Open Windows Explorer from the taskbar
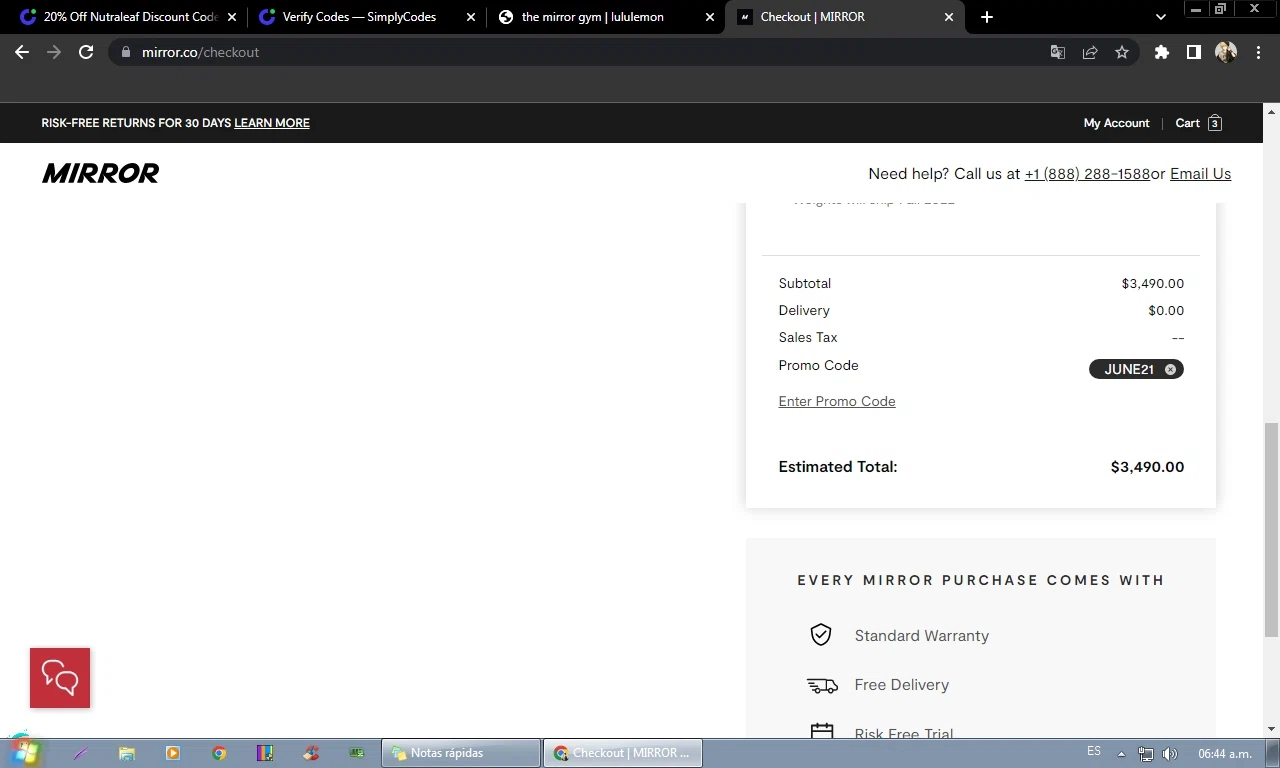The height and width of the screenshot is (768, 1280). tap(127, 753)
